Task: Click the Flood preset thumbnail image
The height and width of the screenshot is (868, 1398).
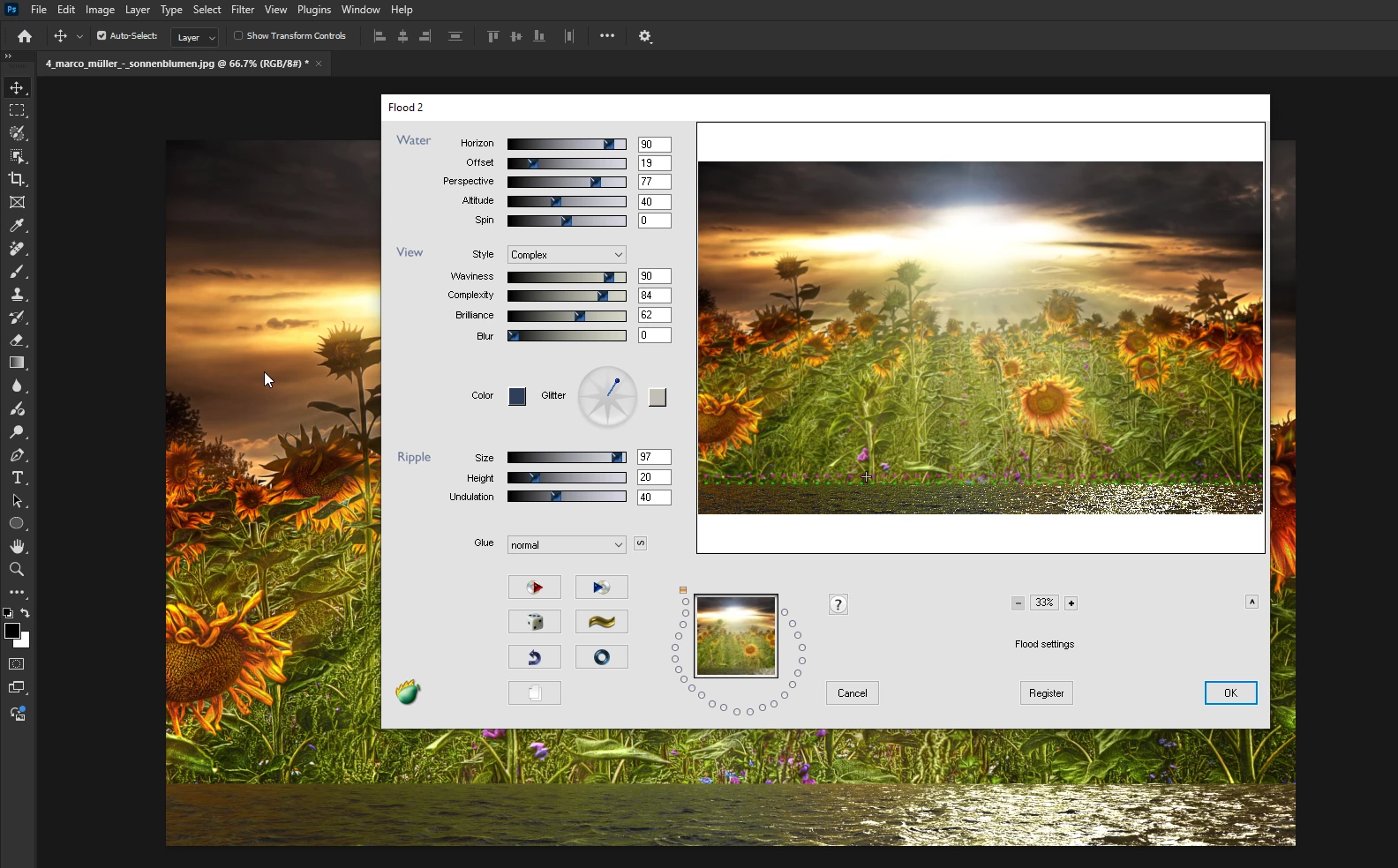Action: click(736, 635)
